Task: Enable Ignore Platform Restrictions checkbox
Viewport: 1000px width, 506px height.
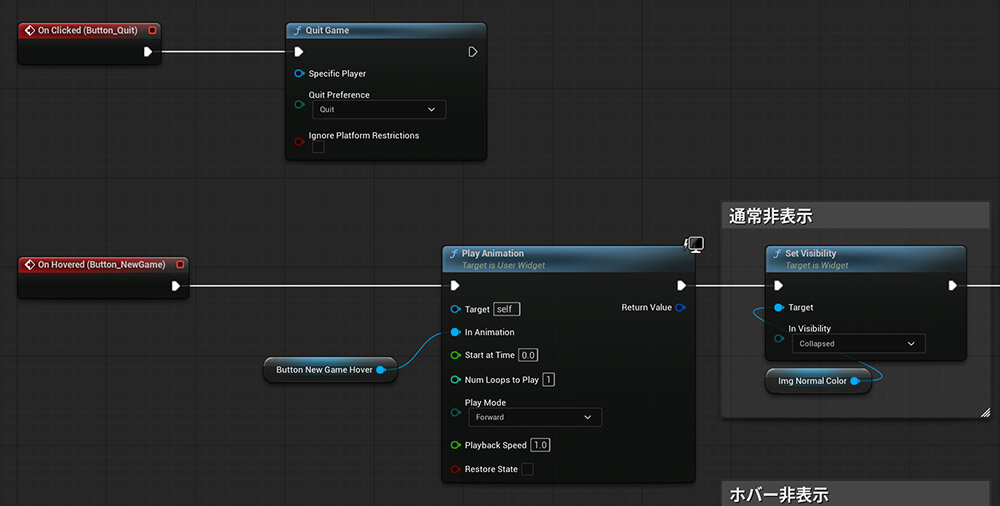Action: [x=318, y=147]
